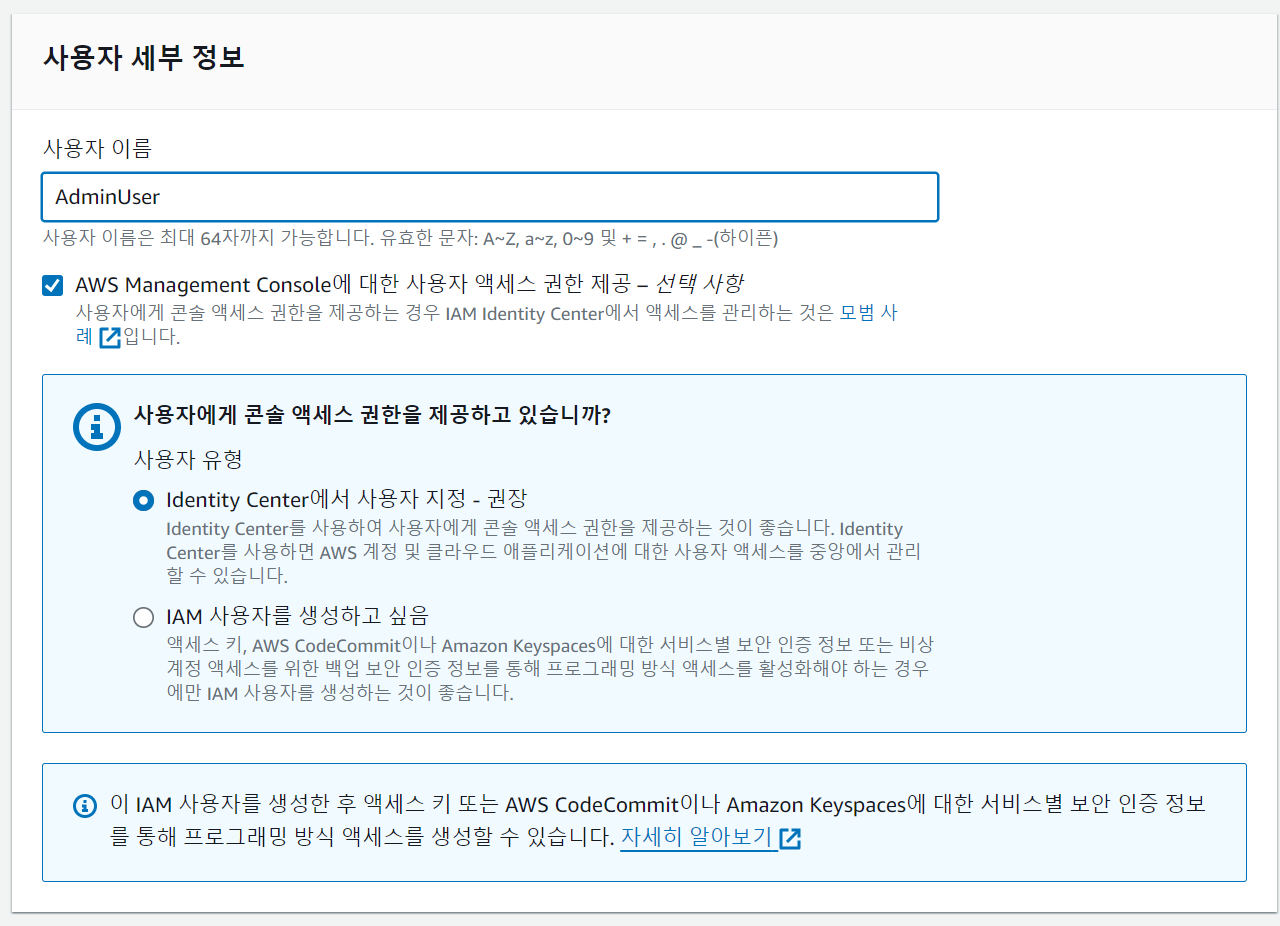Image resolution: width=1280 pixels, height=926 pixels.
Task: Click the 사용자 유형 label
Action: coord(188,460)
